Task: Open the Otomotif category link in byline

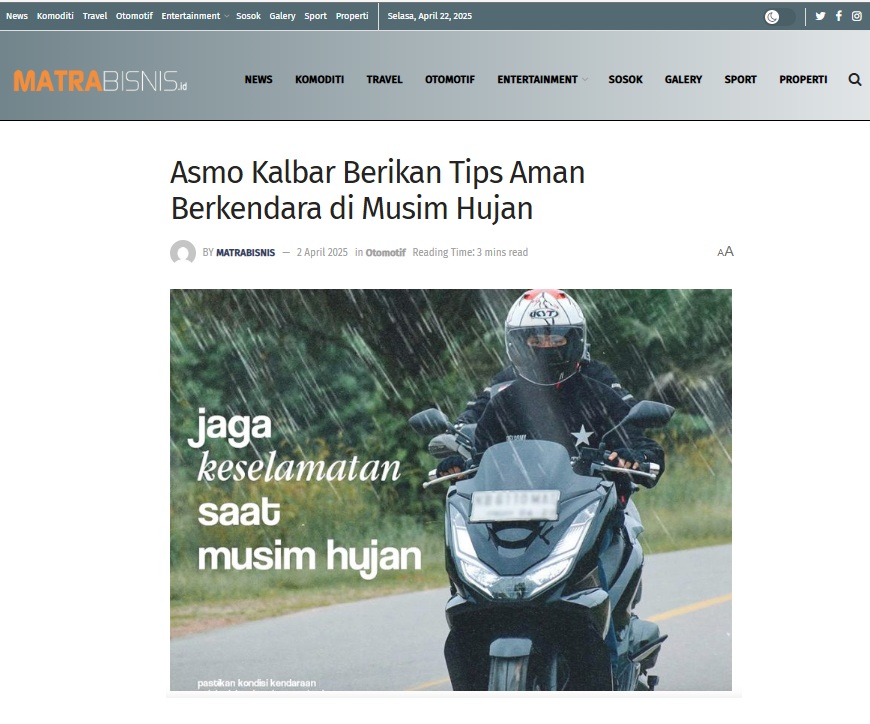Action: pos(386,252)
